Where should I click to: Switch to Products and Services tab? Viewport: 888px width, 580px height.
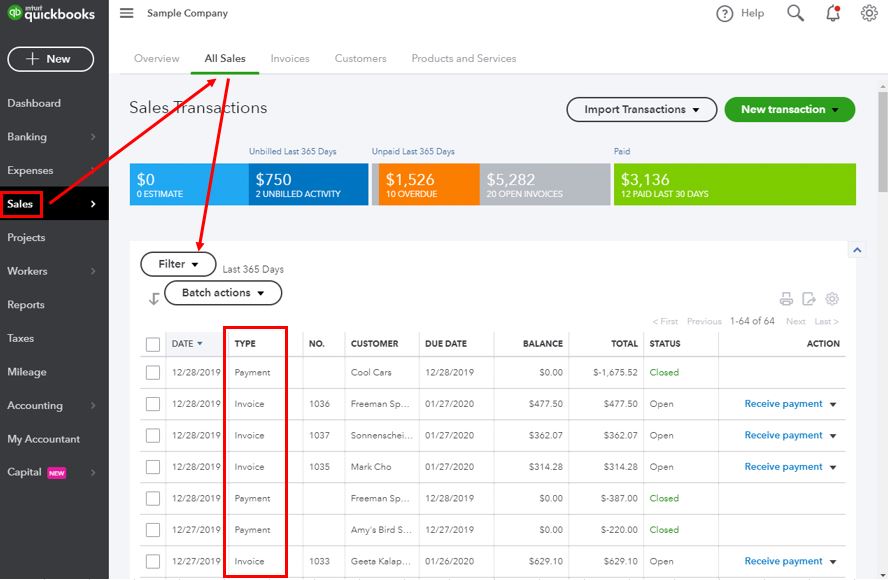[x=464, y=58]
